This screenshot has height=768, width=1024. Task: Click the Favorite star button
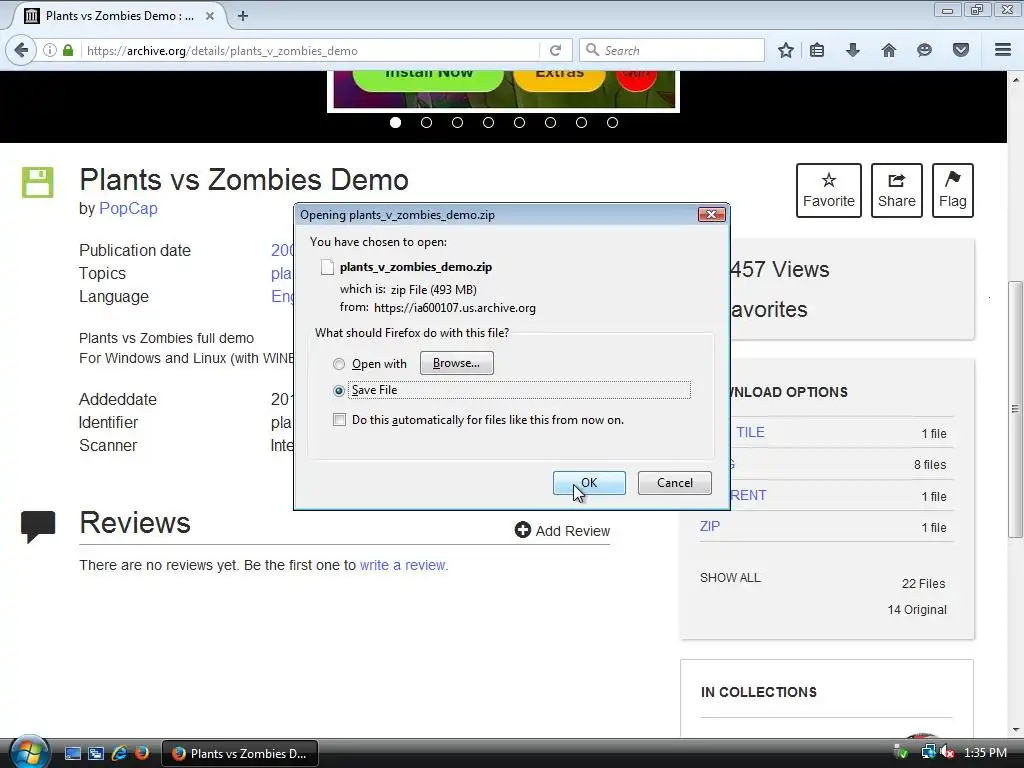click(829, 190)
